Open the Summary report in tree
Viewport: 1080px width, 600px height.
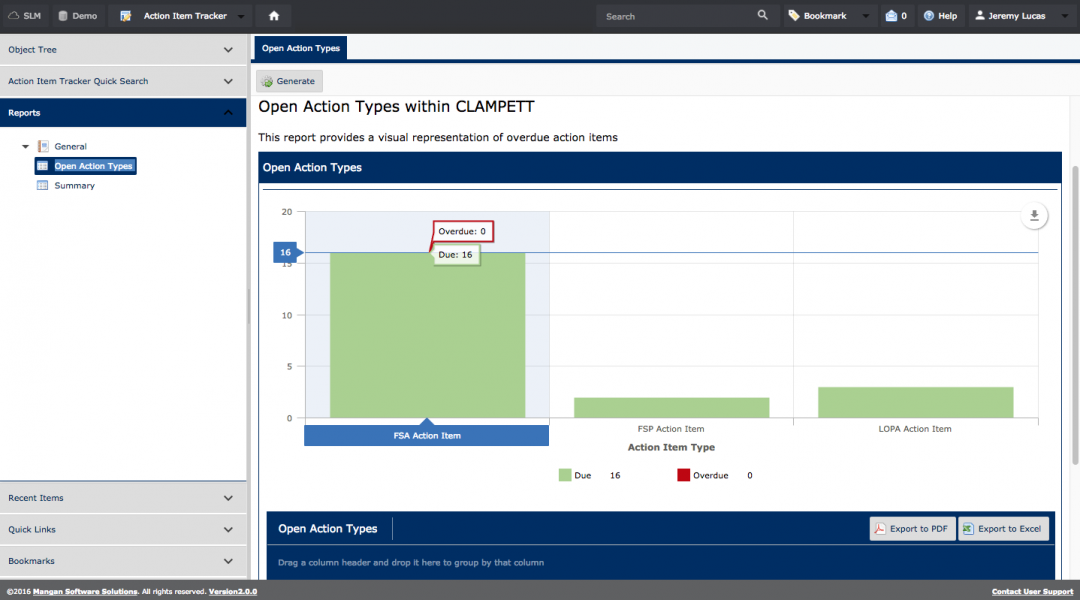click(74, 185)
